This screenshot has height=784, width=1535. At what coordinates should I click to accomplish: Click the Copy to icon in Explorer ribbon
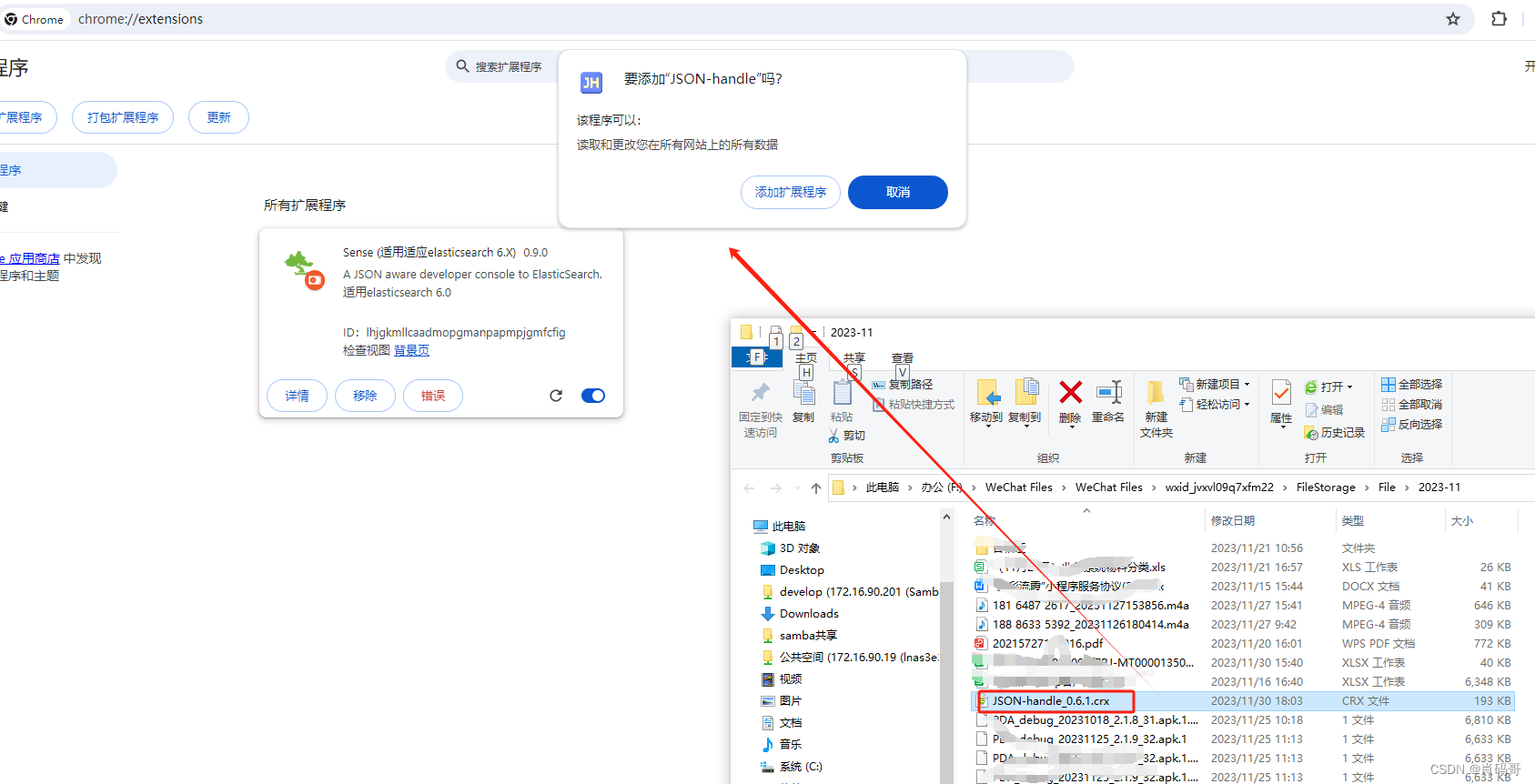[1025, 392]
